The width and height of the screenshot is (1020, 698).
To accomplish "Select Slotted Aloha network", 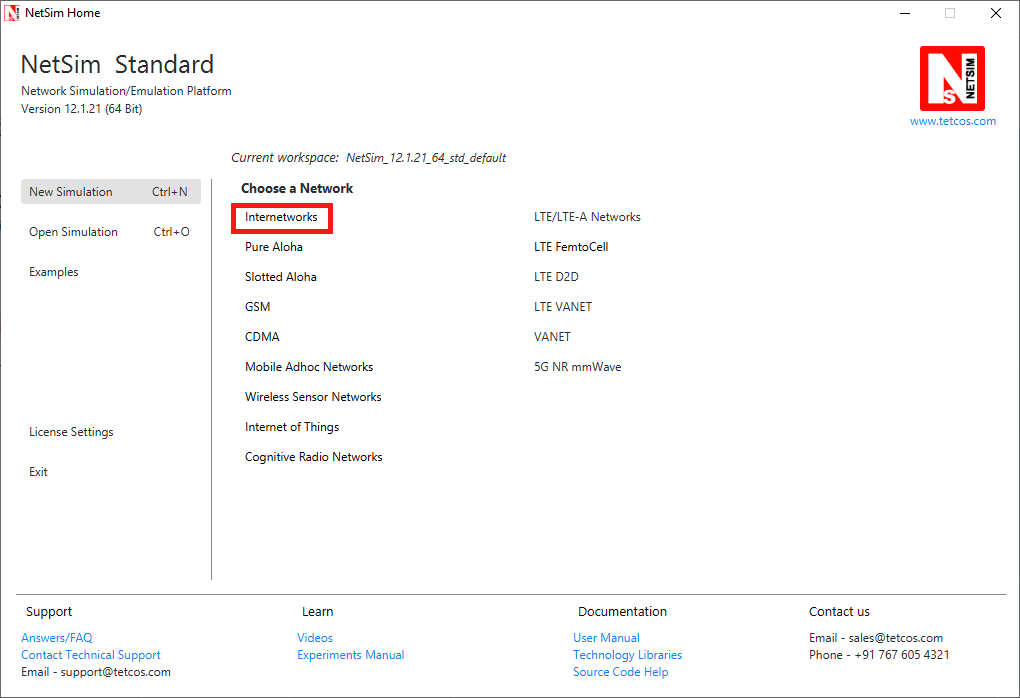I will (280, 277).
